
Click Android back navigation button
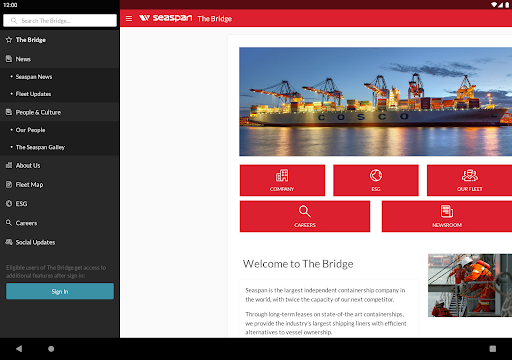point(19,349)
